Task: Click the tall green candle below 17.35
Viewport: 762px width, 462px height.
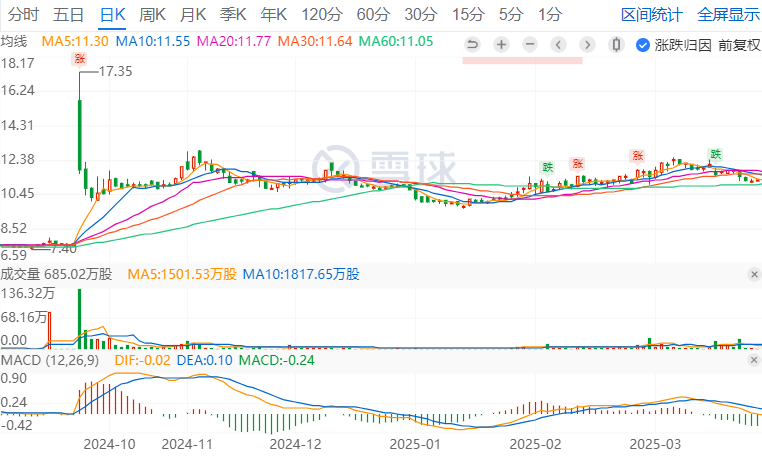Action: pos(80,135)
